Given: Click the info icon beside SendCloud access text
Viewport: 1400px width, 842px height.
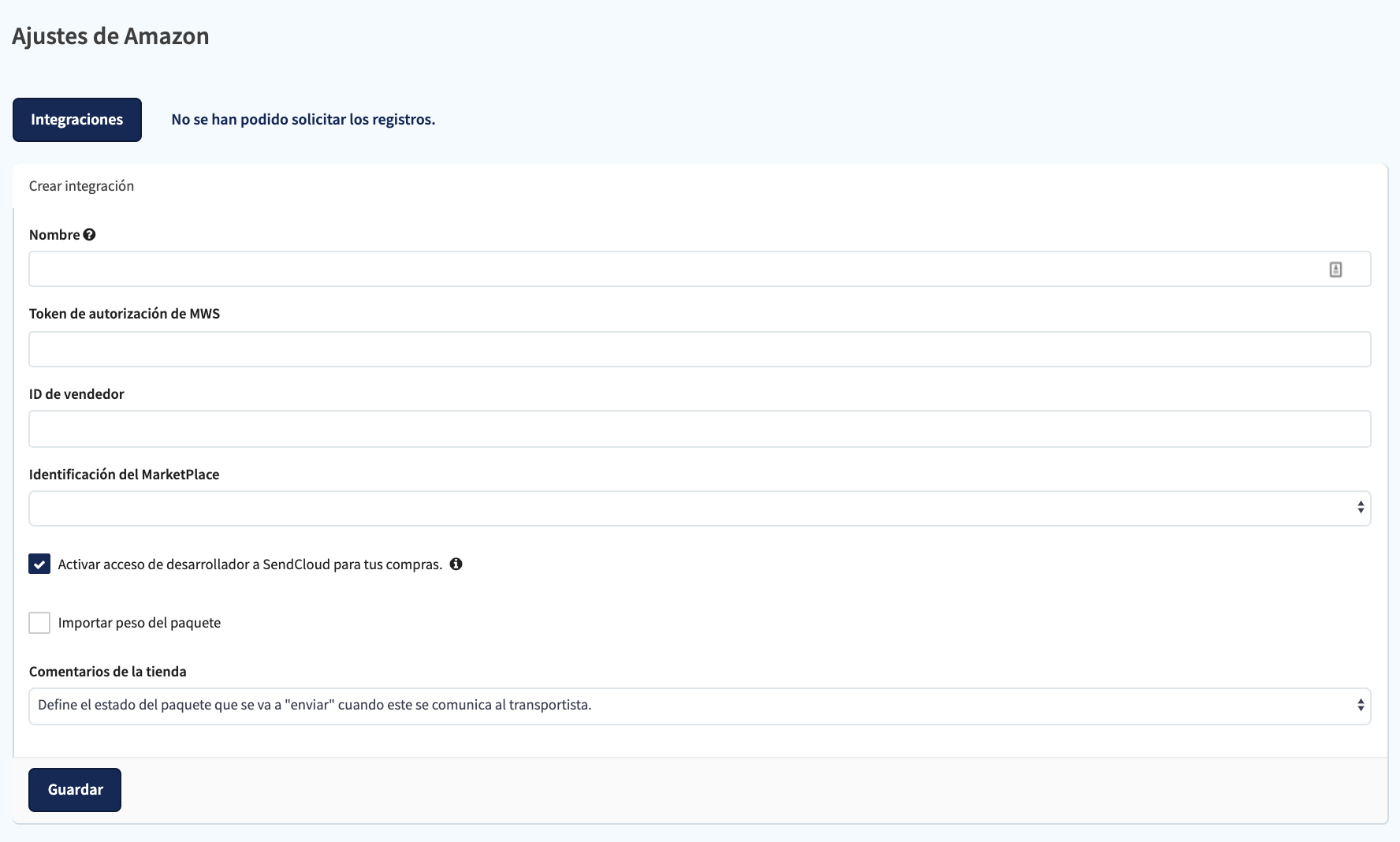Looking at the screenshot, I should click(x=457, y=564).
